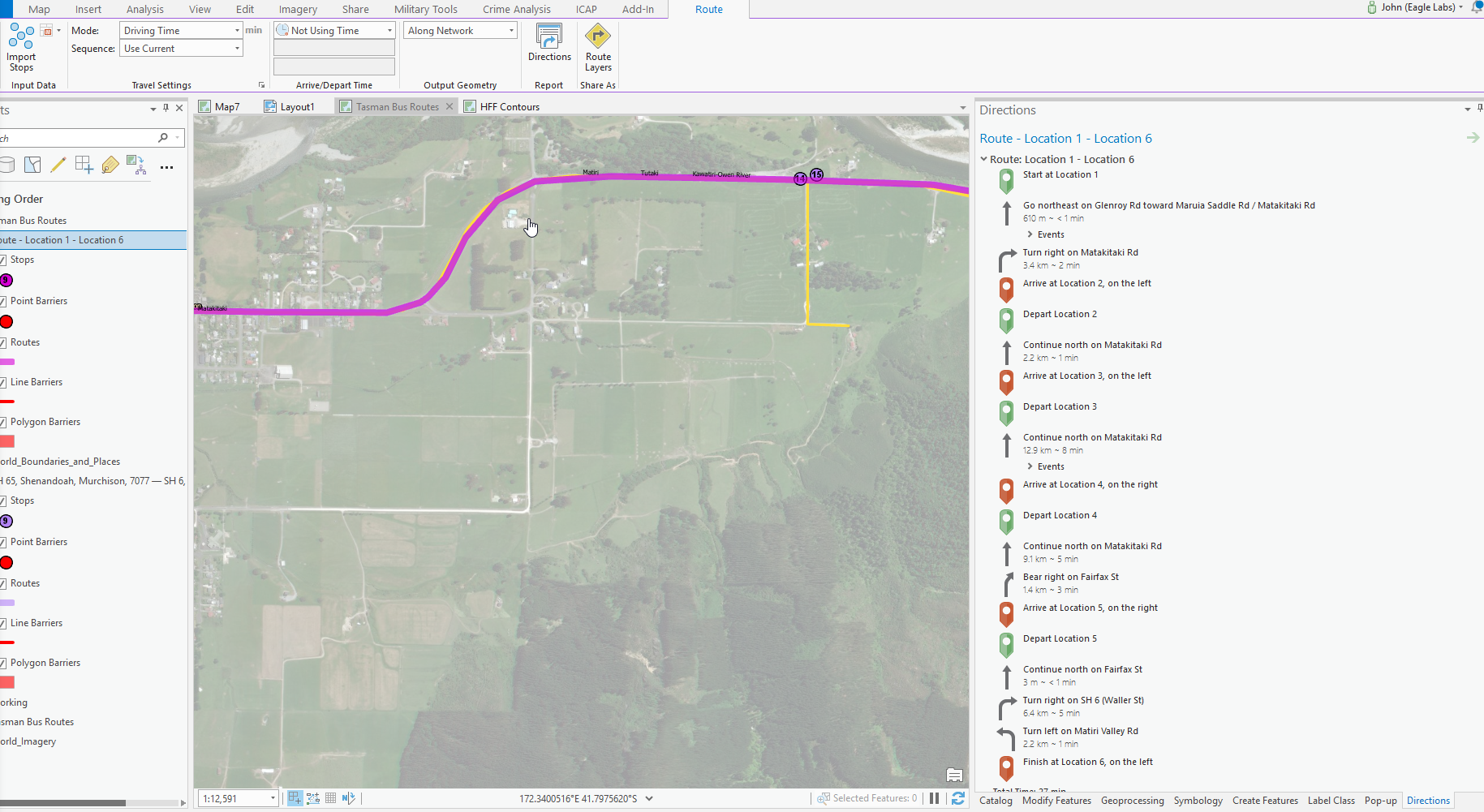Collapse Route: Location 1 - Location 6 tree
Image resolution: width=1484 pixels, height=812 pixels.
tap(983, 159)
